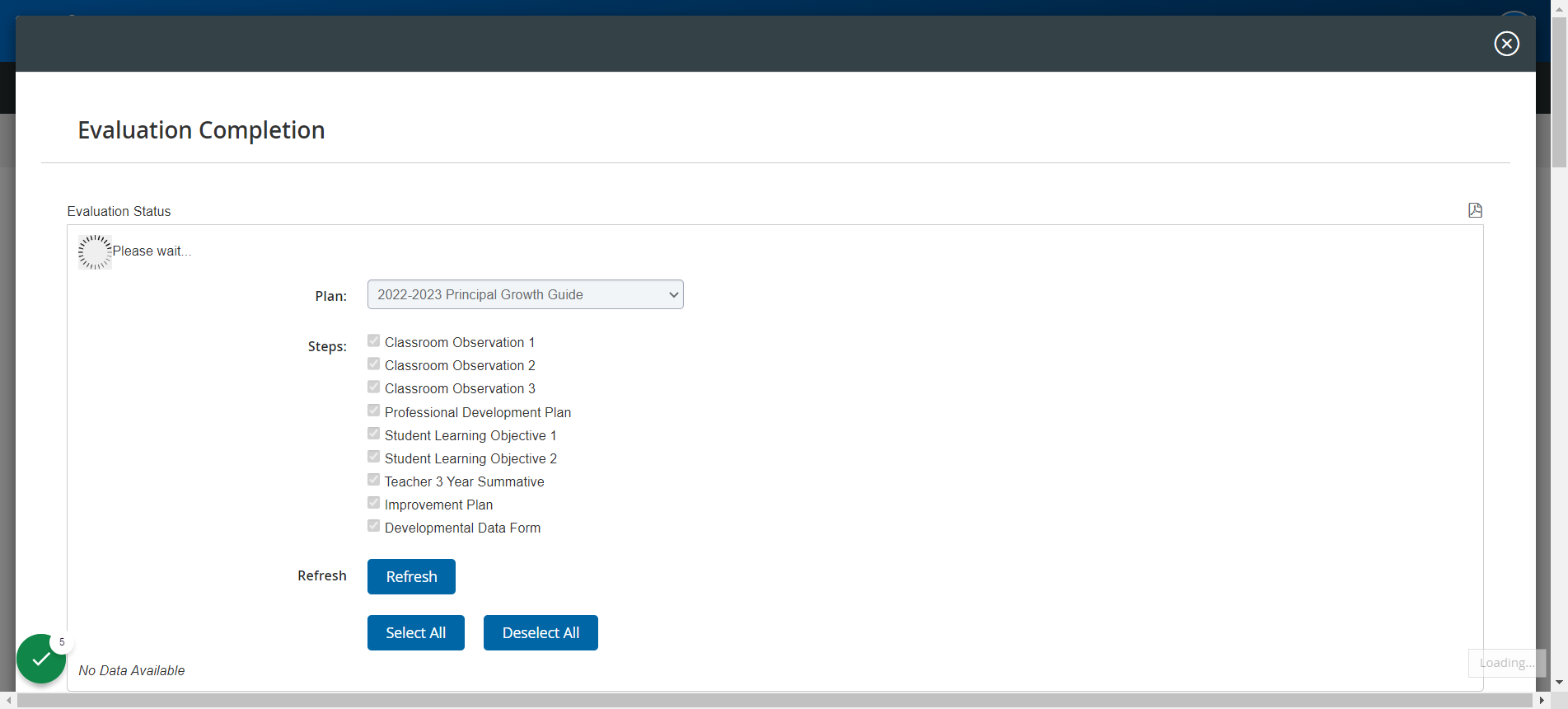Screen dimensions: 1568x709
Task: Click the Refresh button
Action: [x=411, y=576]
